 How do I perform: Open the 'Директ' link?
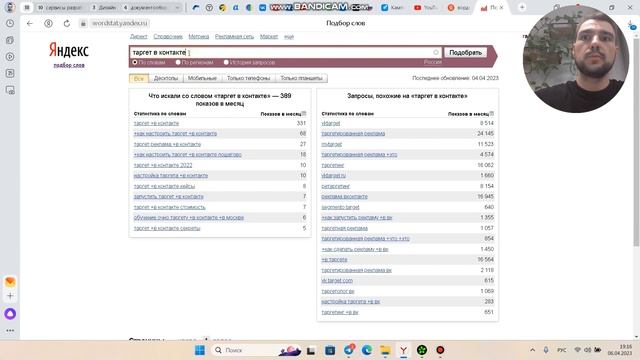(139, 37)
